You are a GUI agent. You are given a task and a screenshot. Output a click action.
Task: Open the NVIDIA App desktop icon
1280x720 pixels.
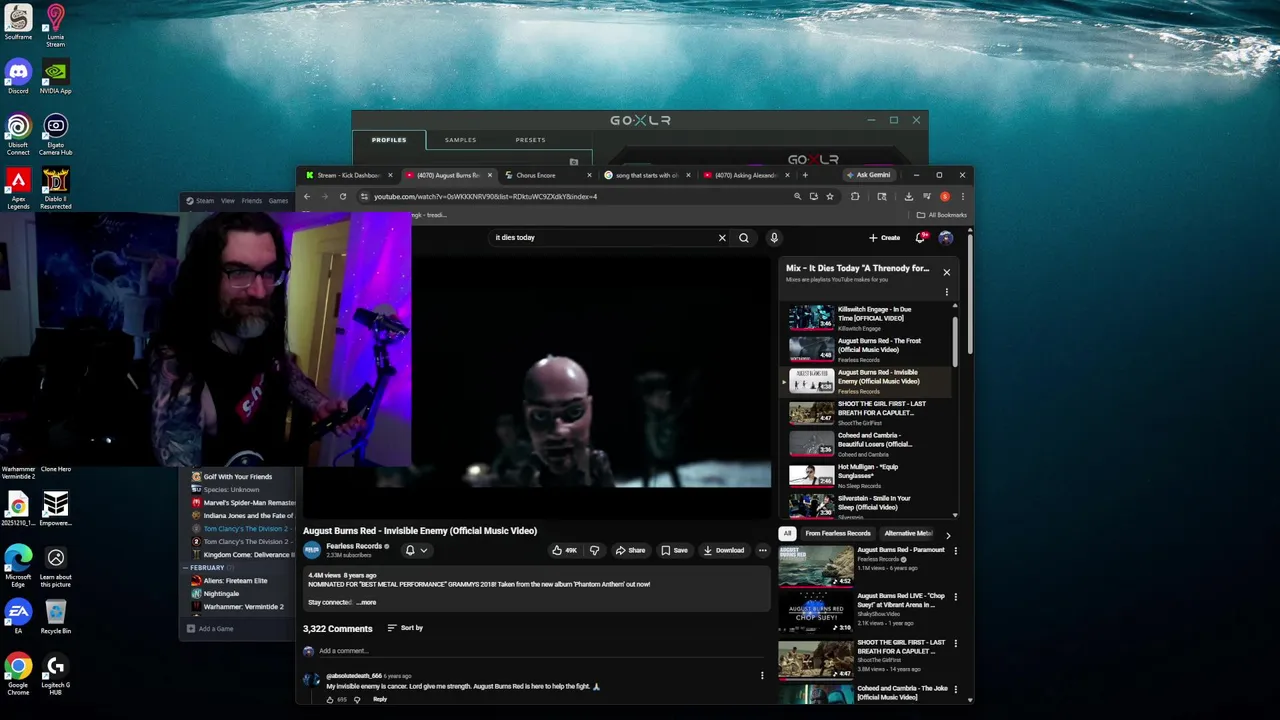click(x=55, y=77)
